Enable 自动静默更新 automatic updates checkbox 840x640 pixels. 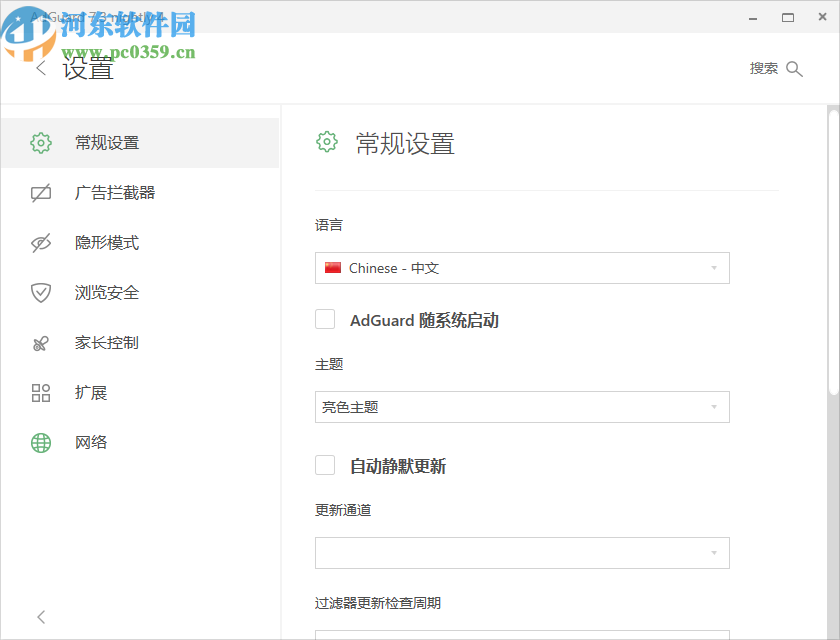(x=325, y=464)
